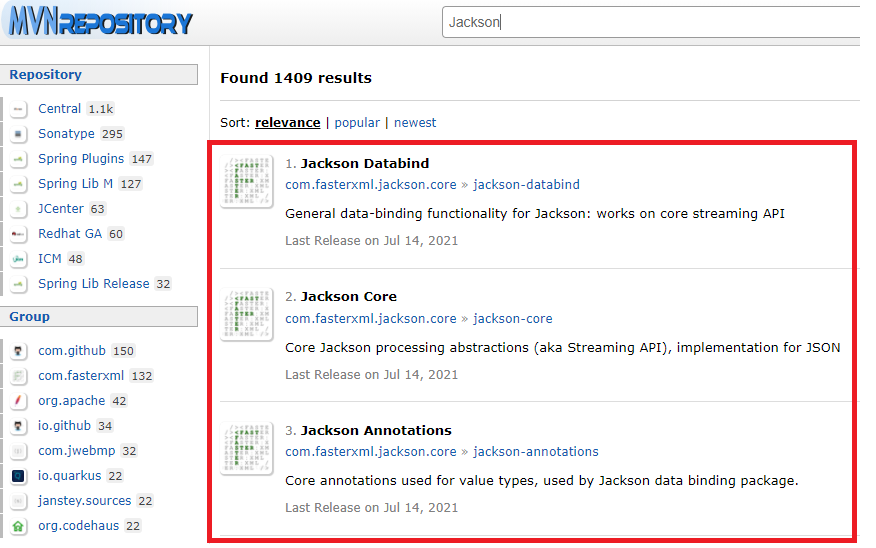This screenshot has height=548, width=876.
Task: Open the jackson-databind artifact link
Action: point(526,185)
